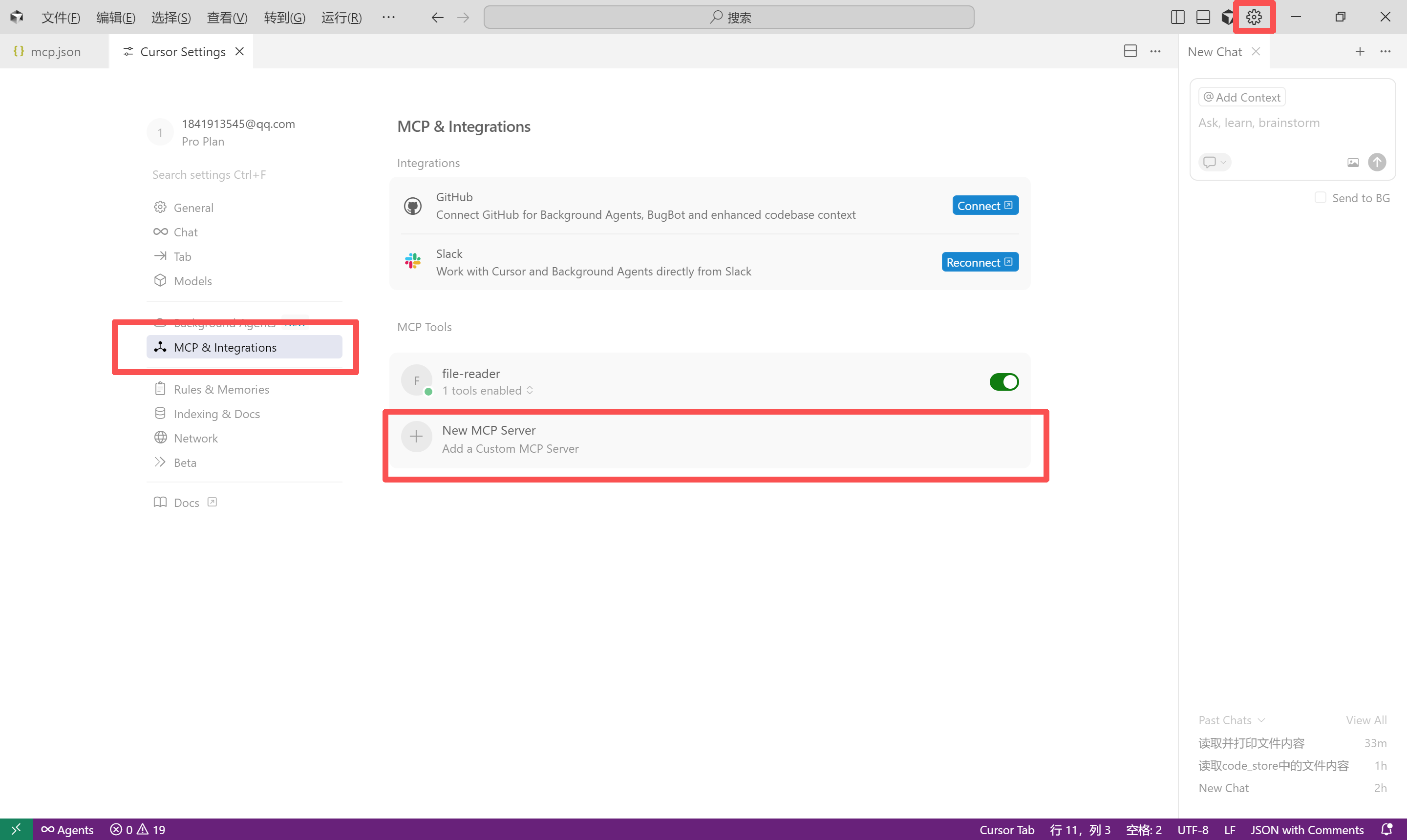Open notifications bell in status bar
This screenshot has width=1407, height=840.
[x=1386, y=829]
